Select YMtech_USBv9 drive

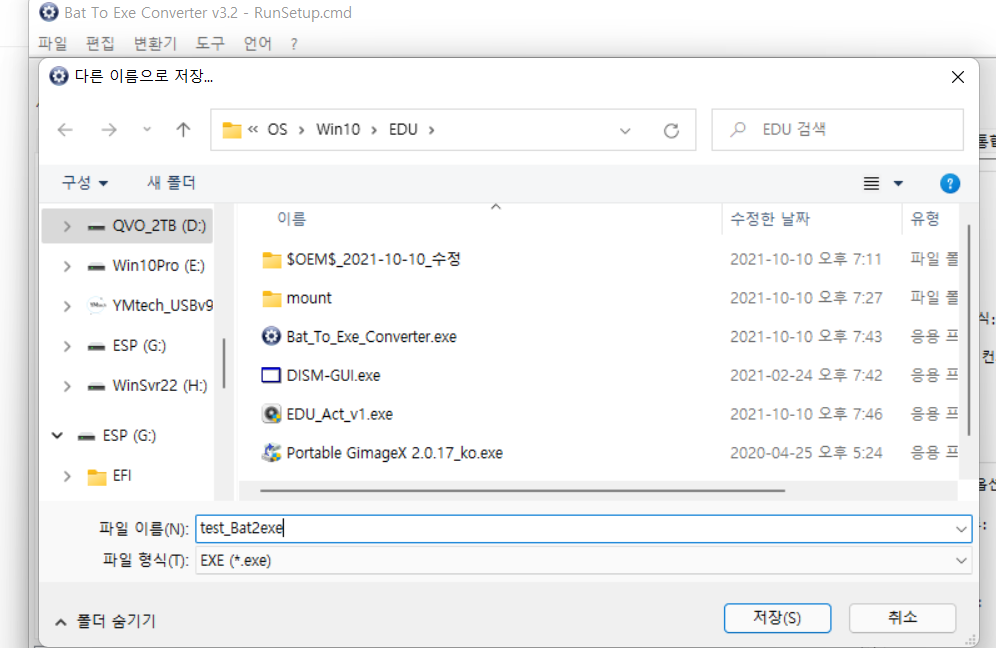pos(163,306)
